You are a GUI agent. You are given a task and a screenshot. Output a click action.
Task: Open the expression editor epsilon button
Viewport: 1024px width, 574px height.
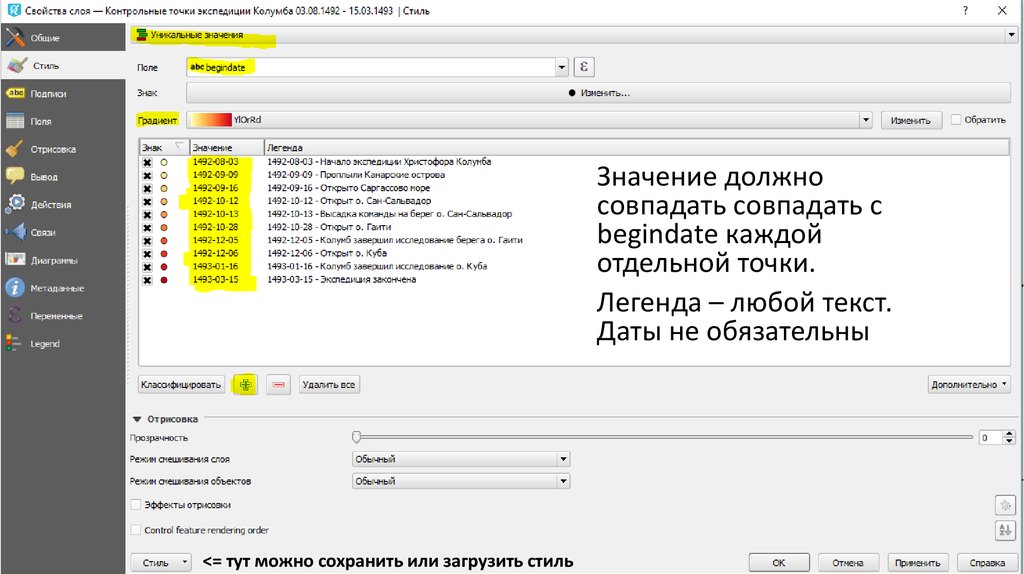click(x=585, y=67)
